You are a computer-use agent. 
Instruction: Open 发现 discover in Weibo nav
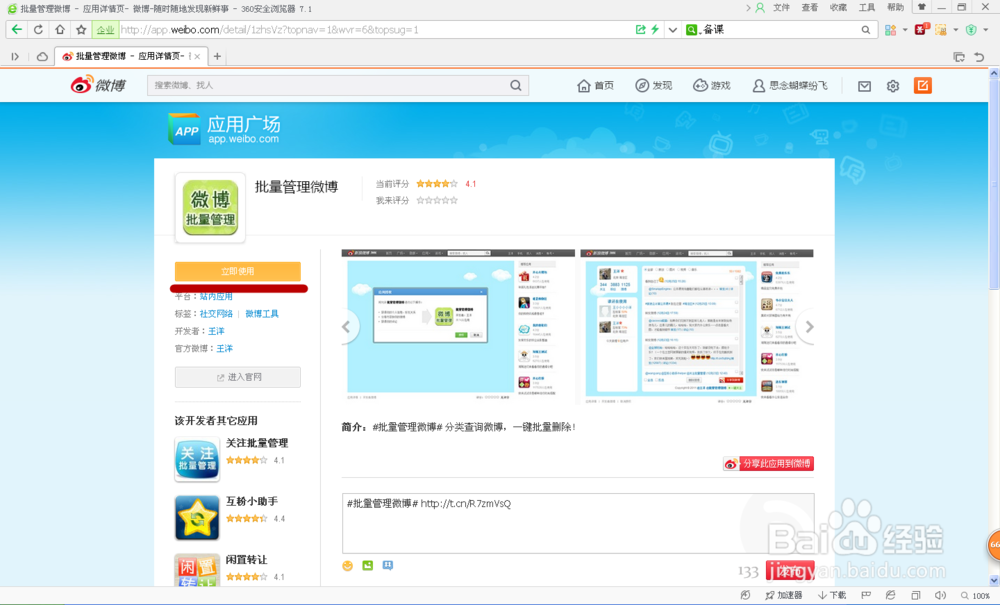tap(654, 85)
